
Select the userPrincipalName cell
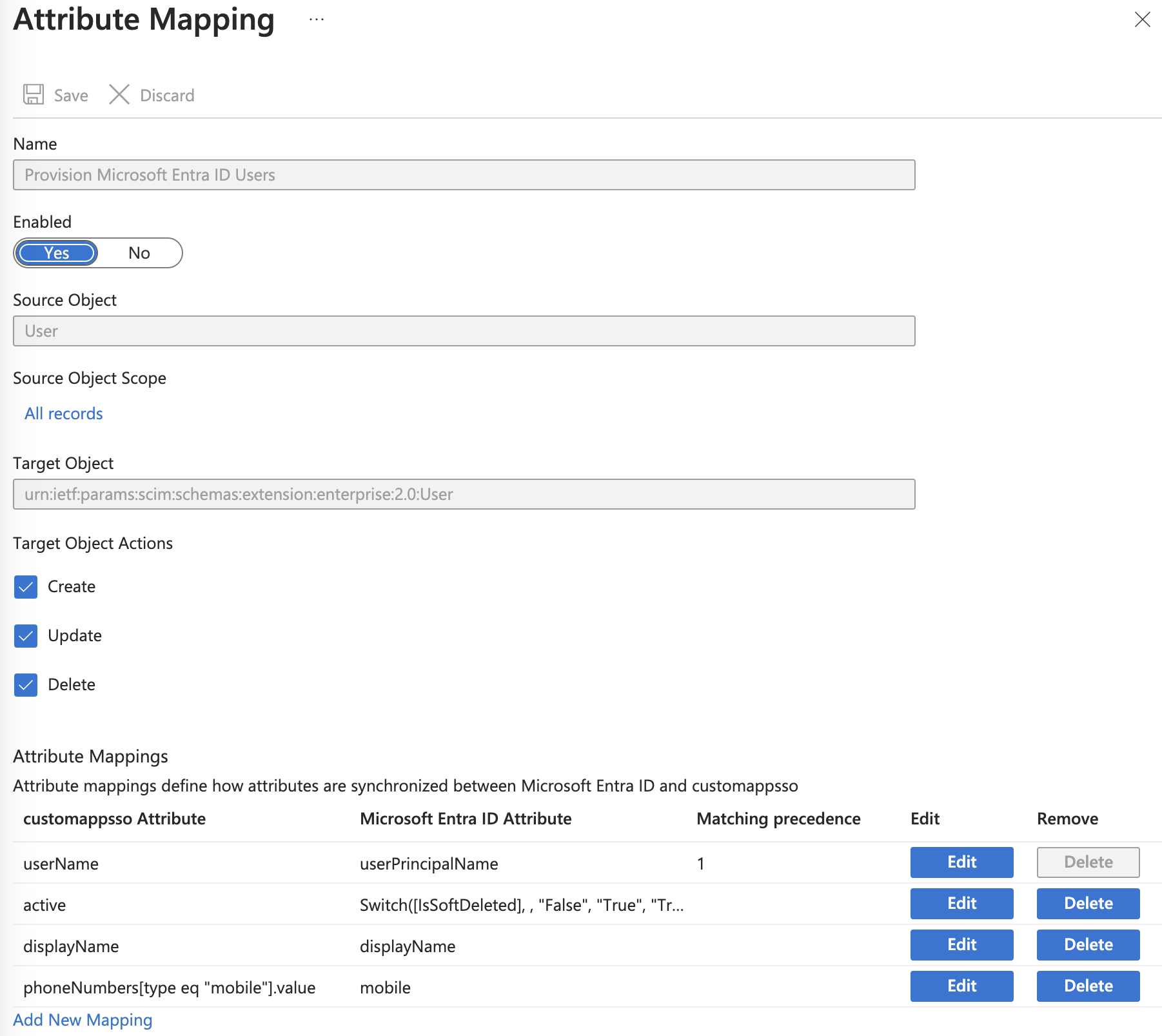429,864
